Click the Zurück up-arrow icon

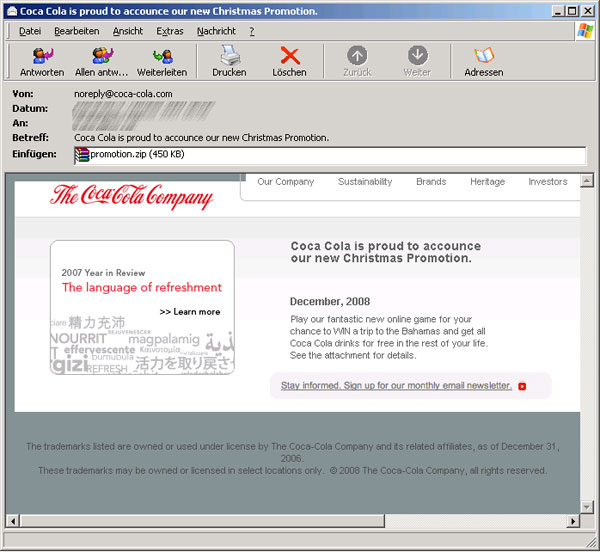[x=357, y=55]
